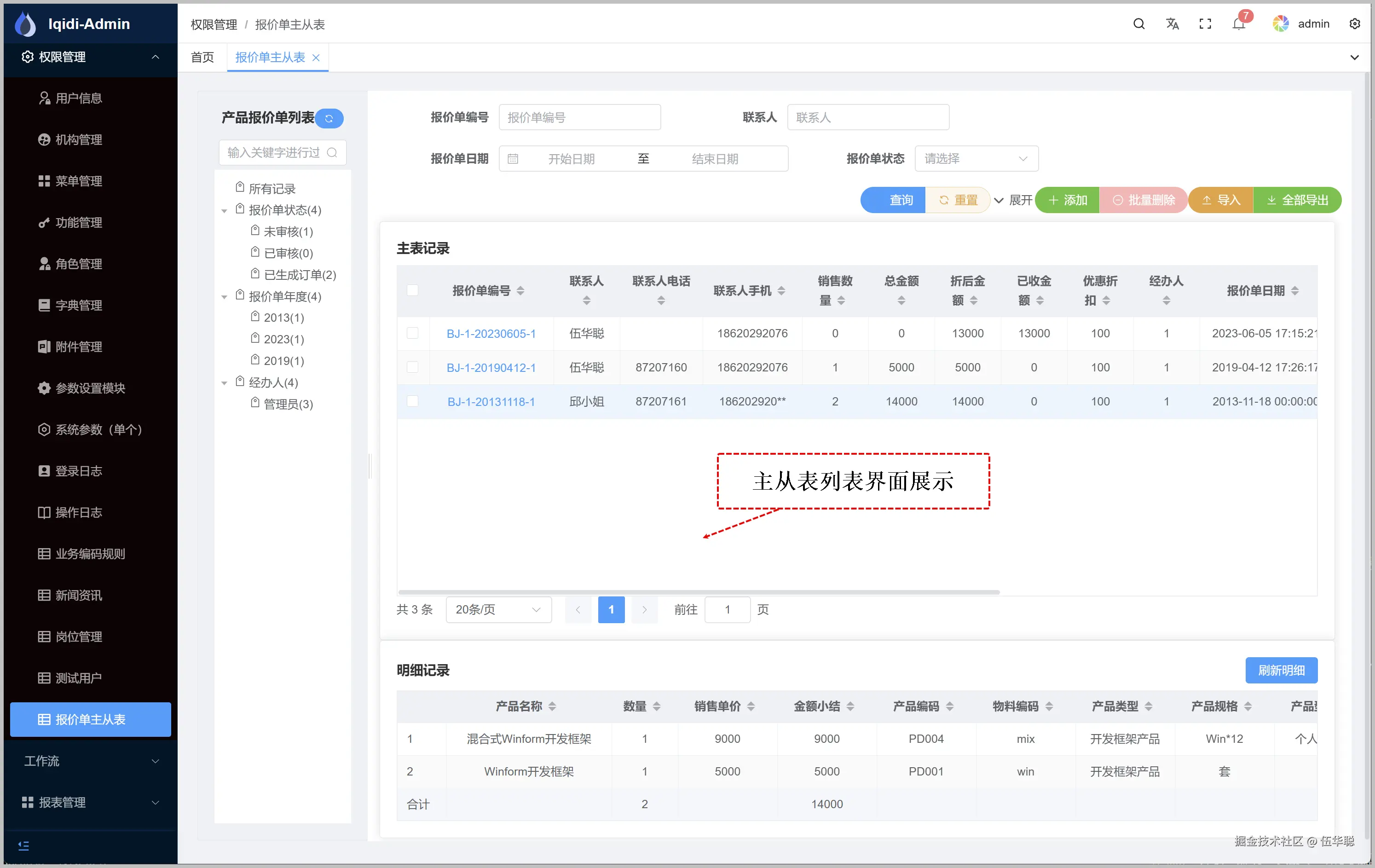Open the notification bell with badge
The height and width of the screenshot is (868, 1375).
(x=1238, y=24)
